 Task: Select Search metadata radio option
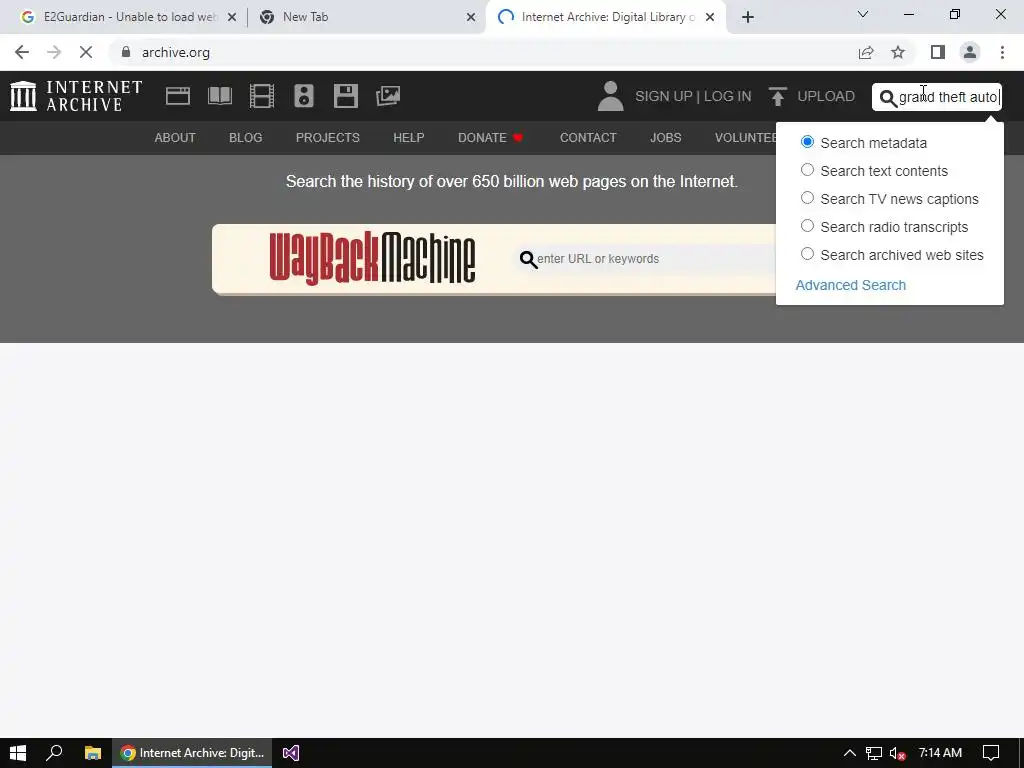point(807,142)
